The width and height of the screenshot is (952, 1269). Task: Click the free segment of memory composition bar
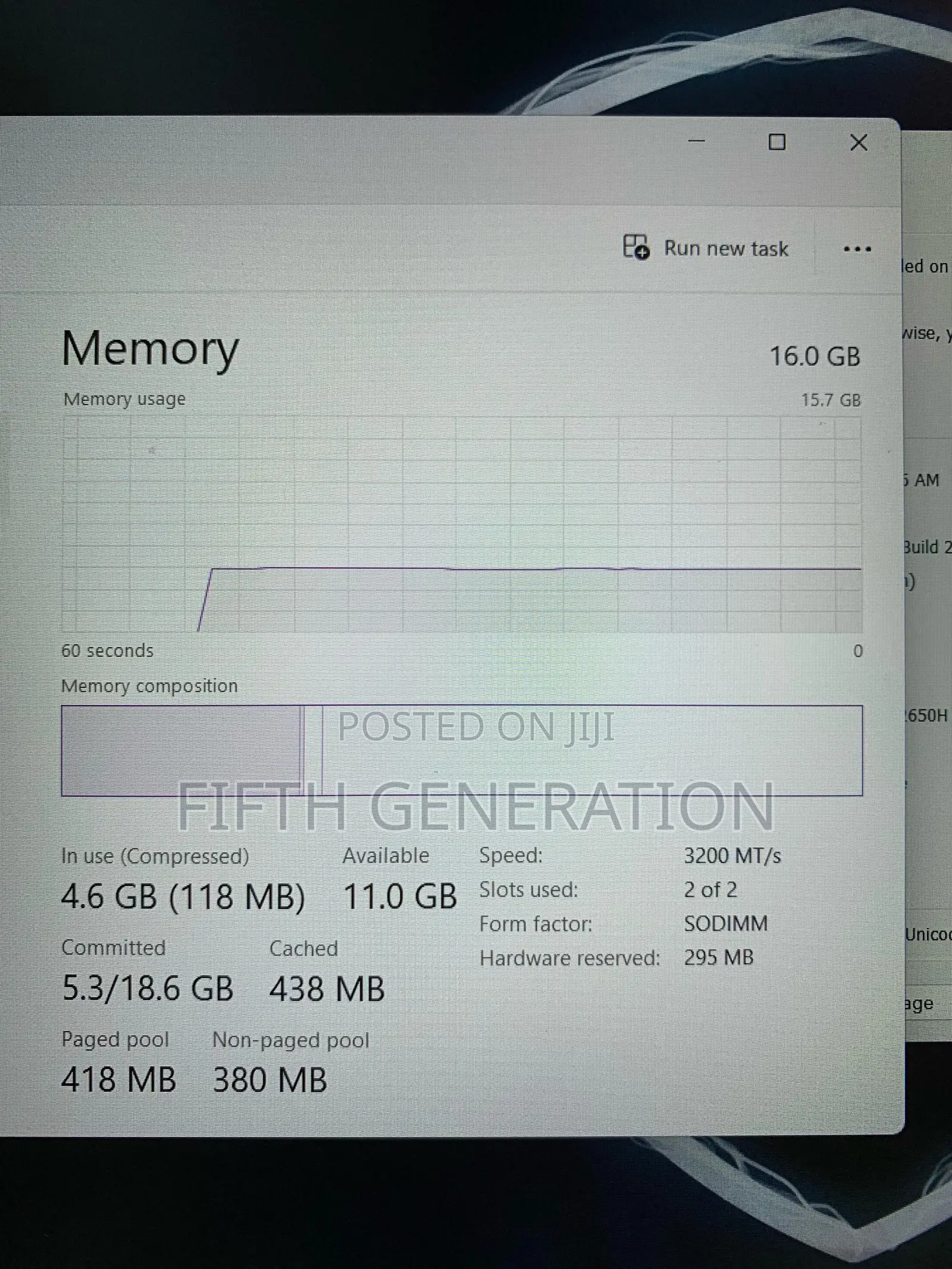(592, 750)
